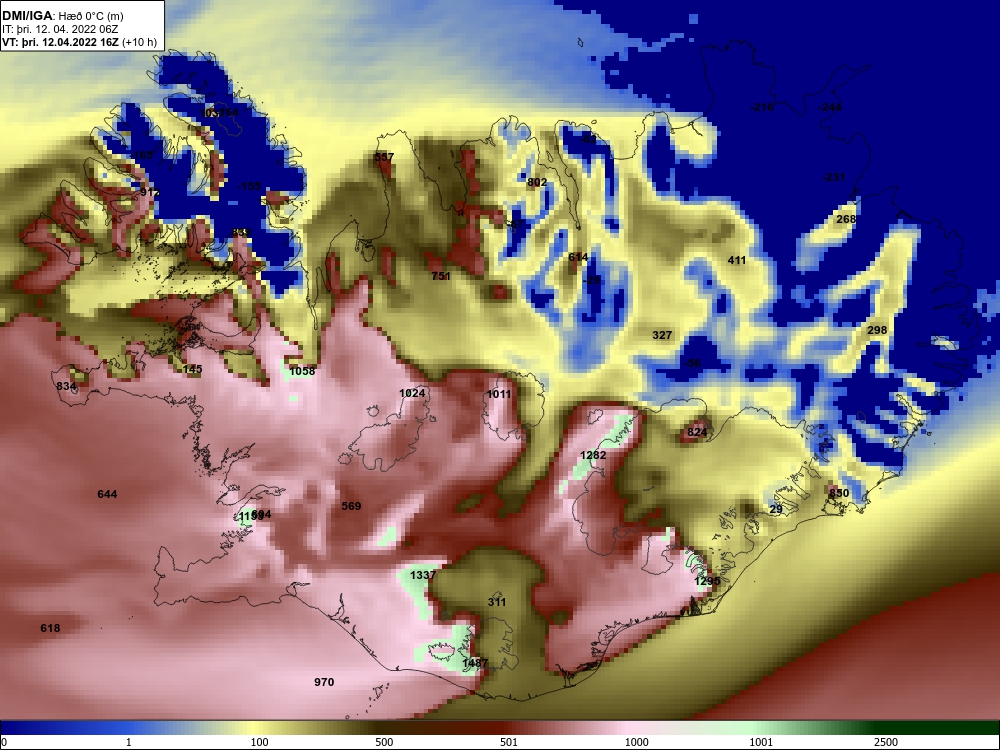Click the DMI/IGA Hæð 0°C title text

click(x=62, y=16)
